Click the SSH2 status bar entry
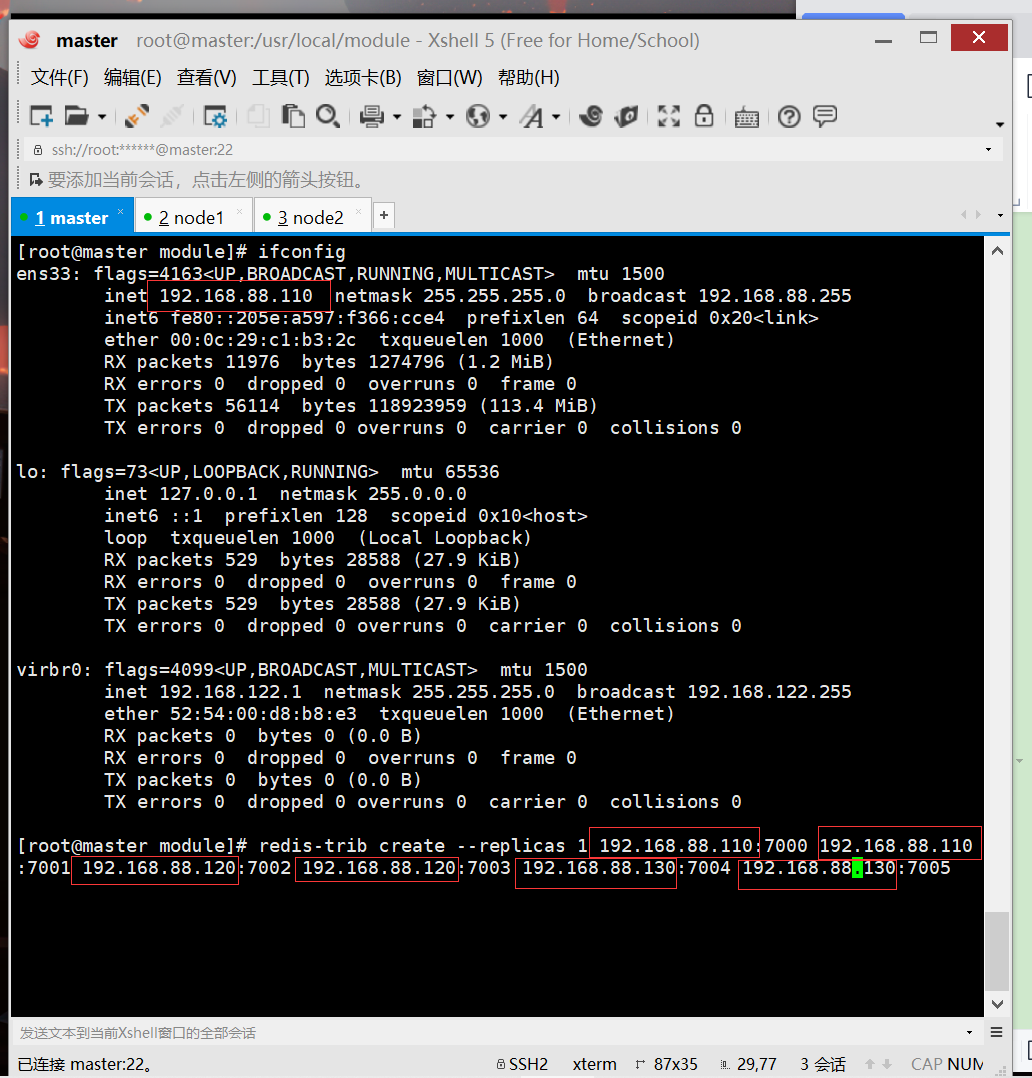 coord(523,1064)
